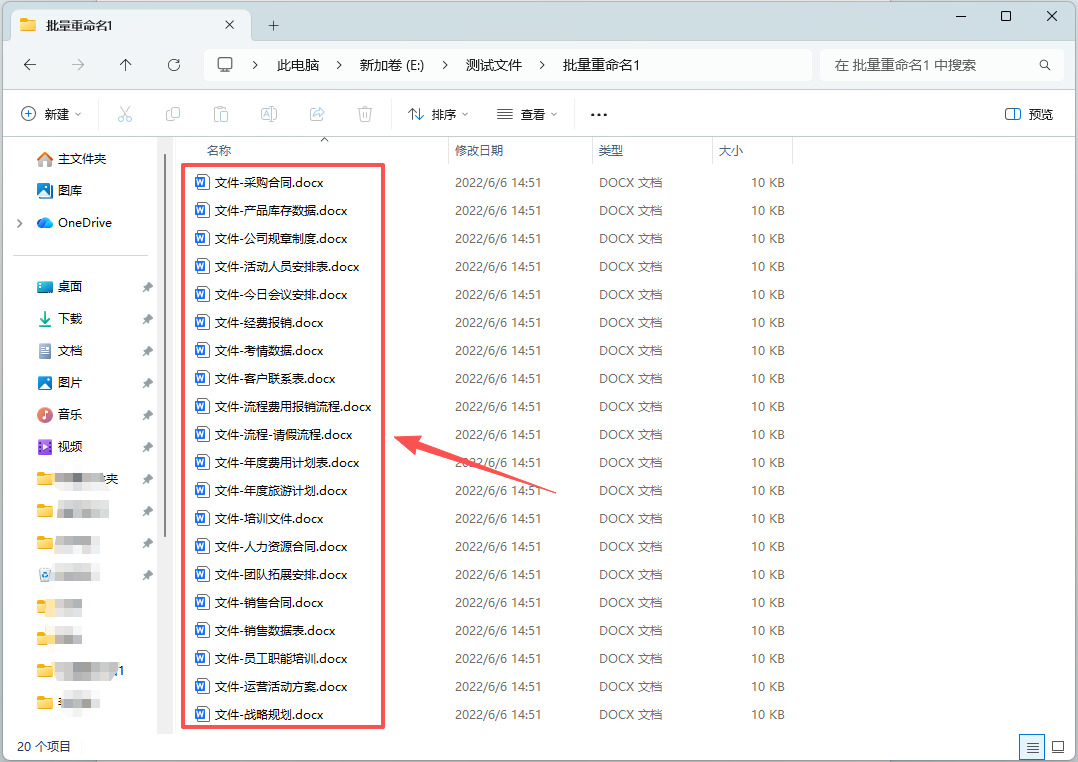Select file 文件-团队拓展安排.docx

(x=271, y=574)
